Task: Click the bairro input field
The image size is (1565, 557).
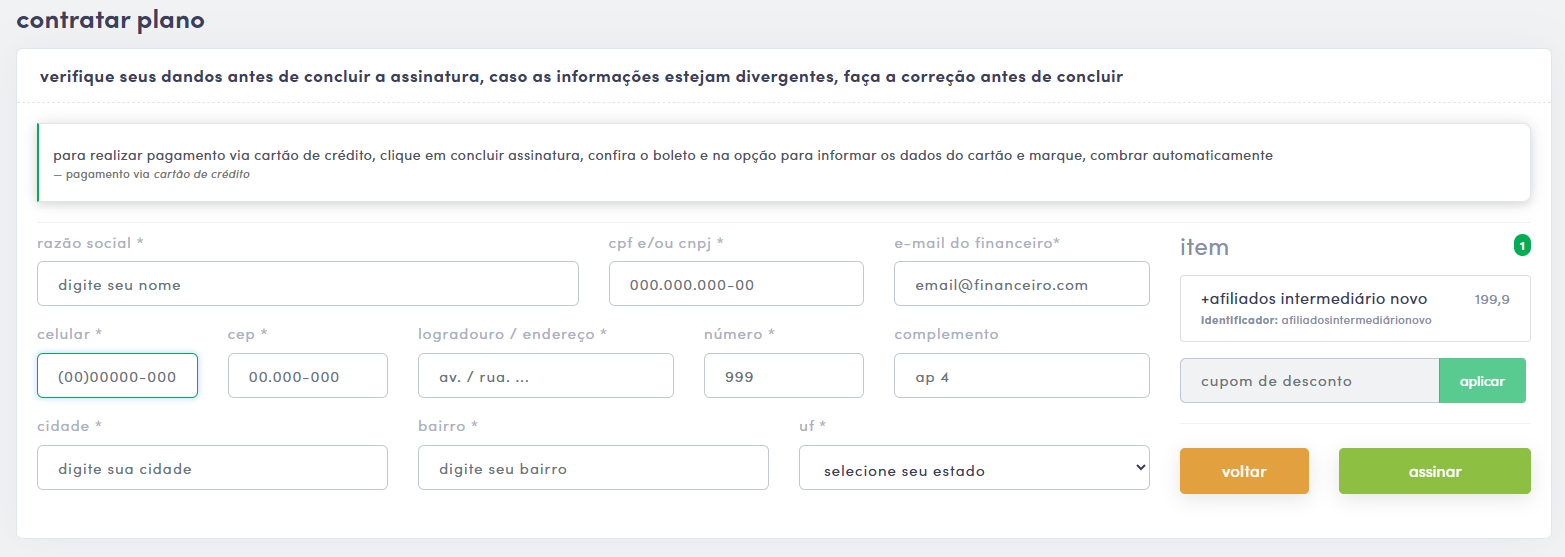Action: point(593,467)
